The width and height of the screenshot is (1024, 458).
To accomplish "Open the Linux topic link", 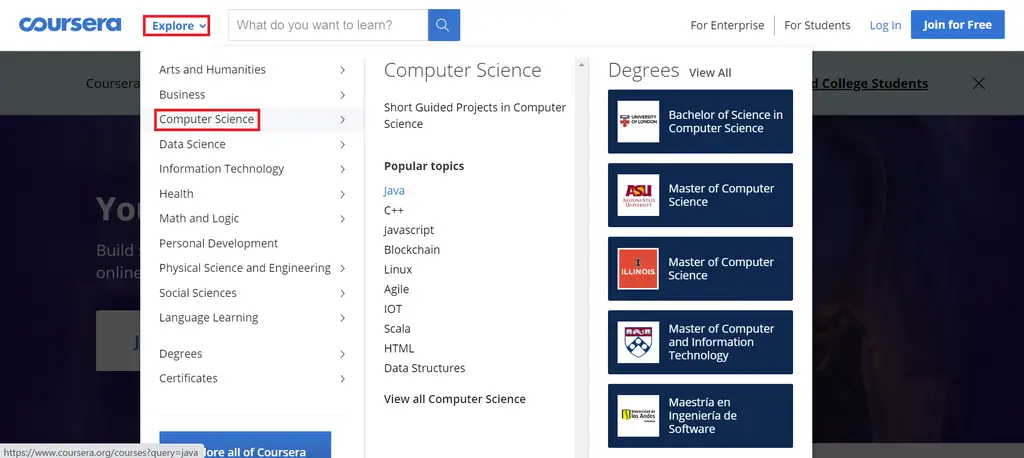I will click(398, 269).
